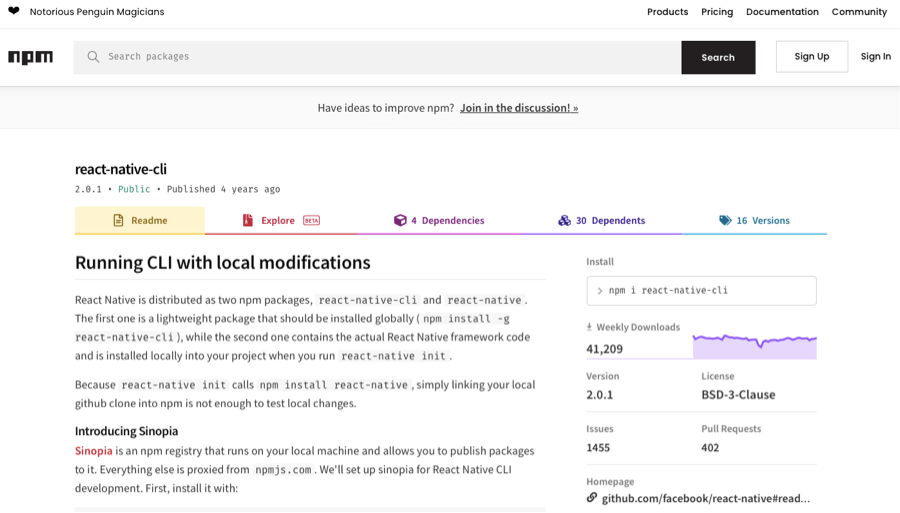Click the npm install react-native inline code
The image size is (900, 513).
point(333,385)
